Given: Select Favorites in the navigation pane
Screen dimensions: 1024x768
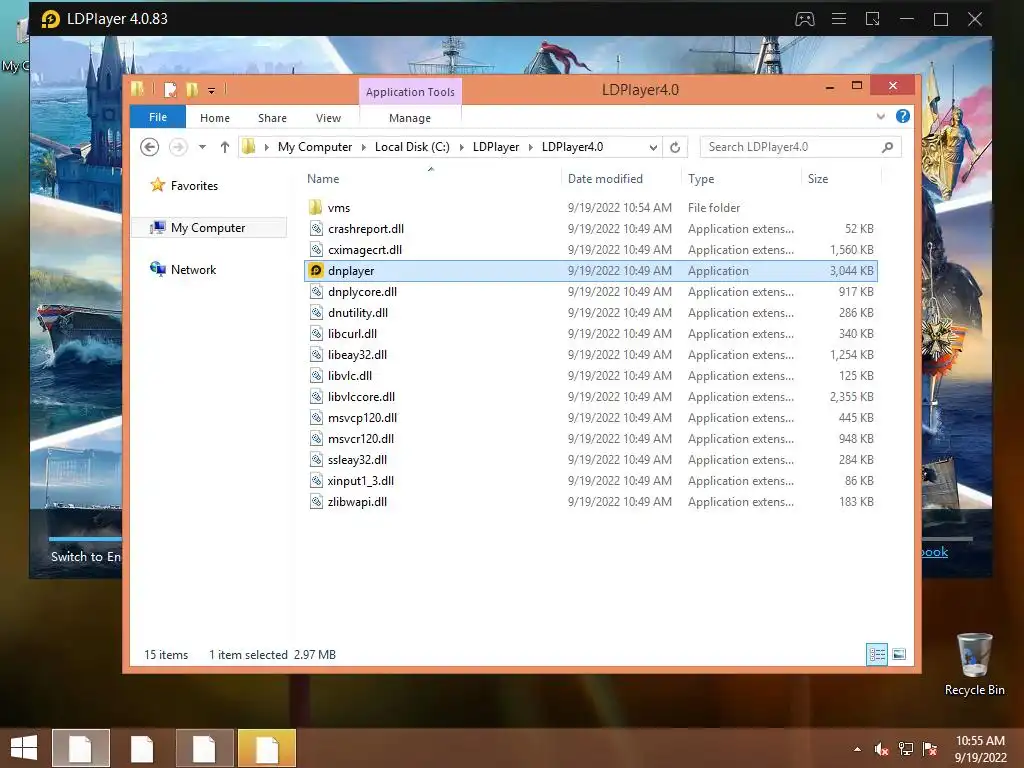Looking at the screenshot, I should (x=194, y=185).
